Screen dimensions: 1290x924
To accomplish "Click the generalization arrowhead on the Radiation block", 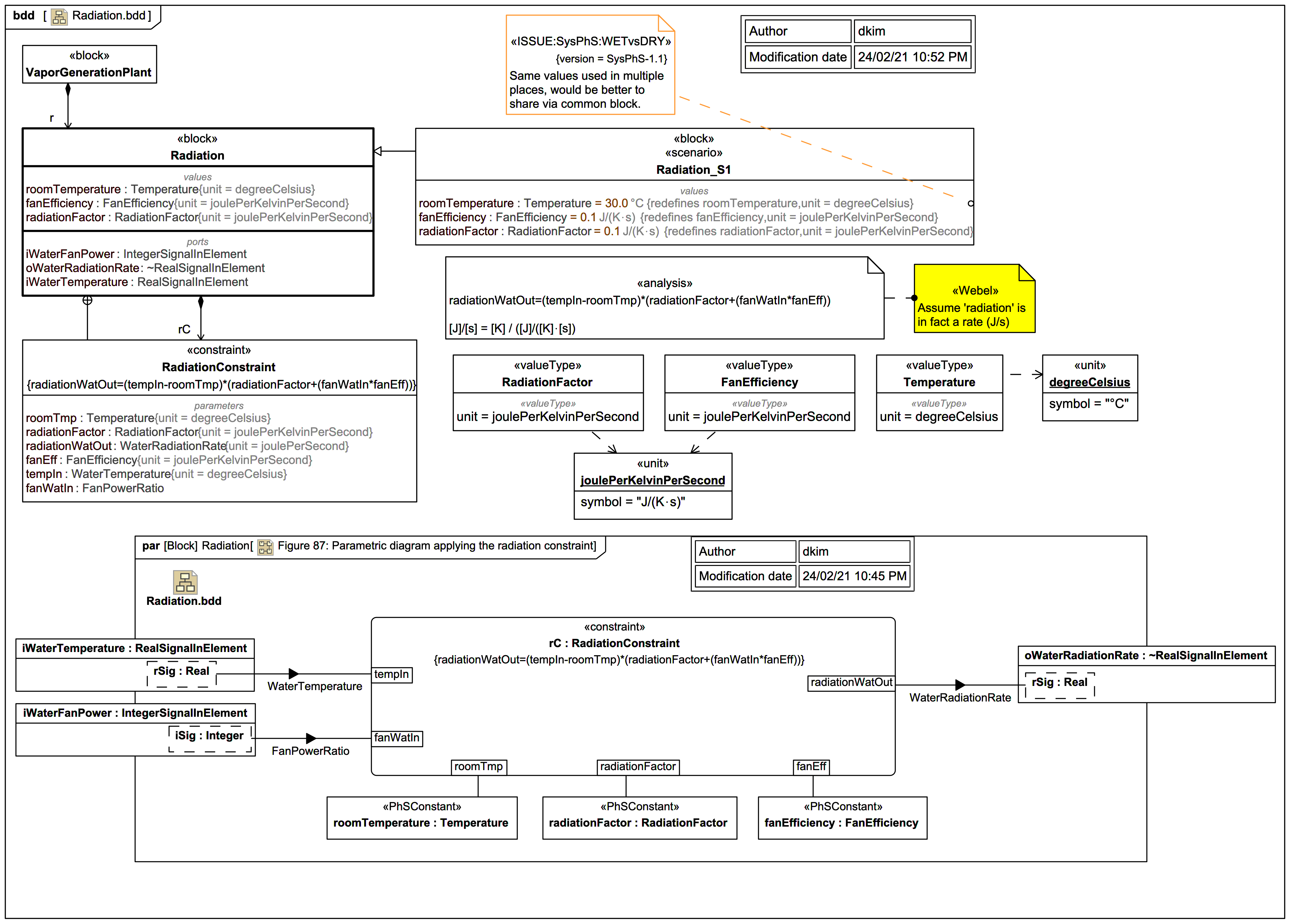I will tap(378, 151).
